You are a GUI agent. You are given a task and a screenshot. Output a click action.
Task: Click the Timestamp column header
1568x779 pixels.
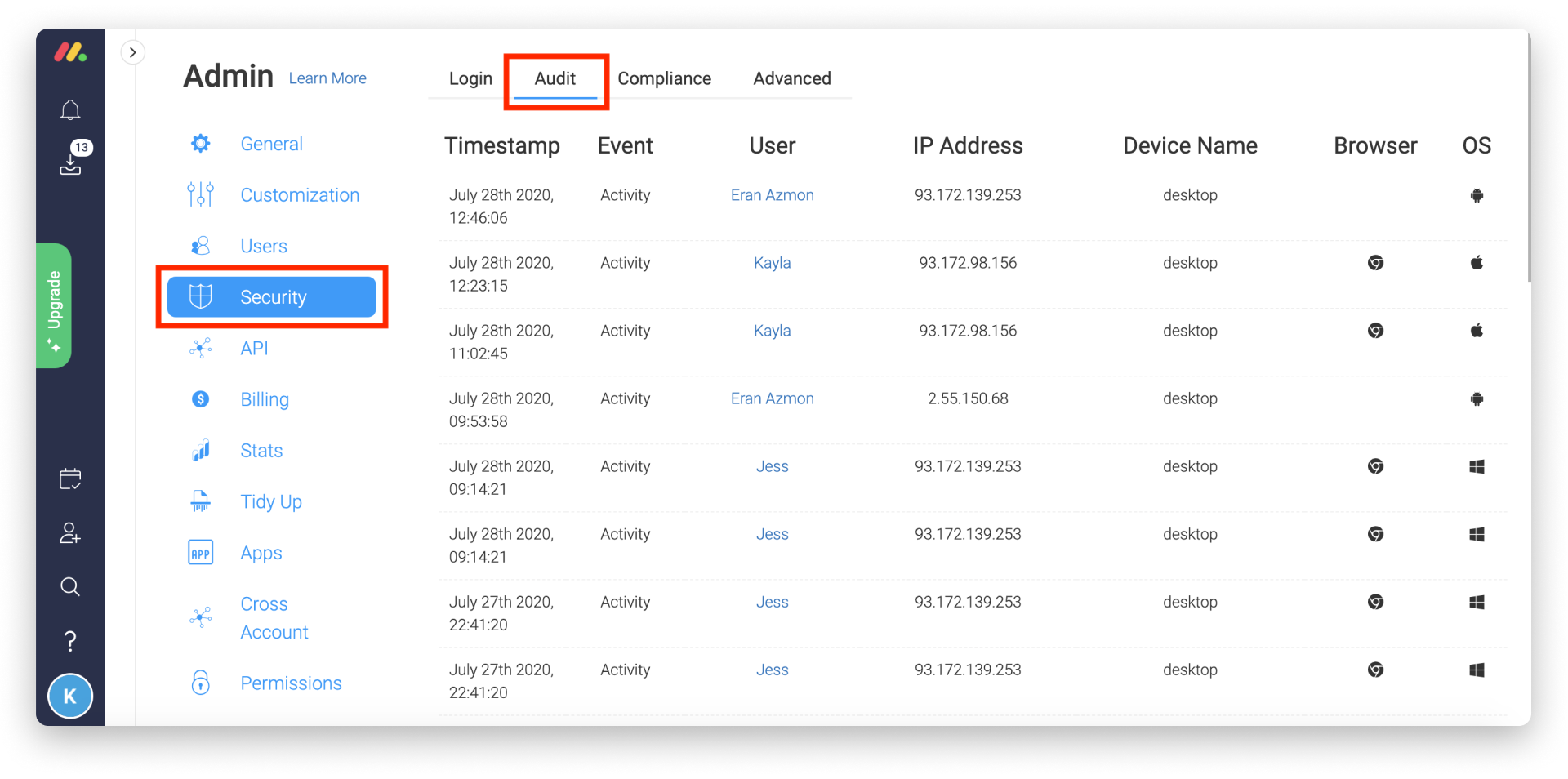(501, 145)
